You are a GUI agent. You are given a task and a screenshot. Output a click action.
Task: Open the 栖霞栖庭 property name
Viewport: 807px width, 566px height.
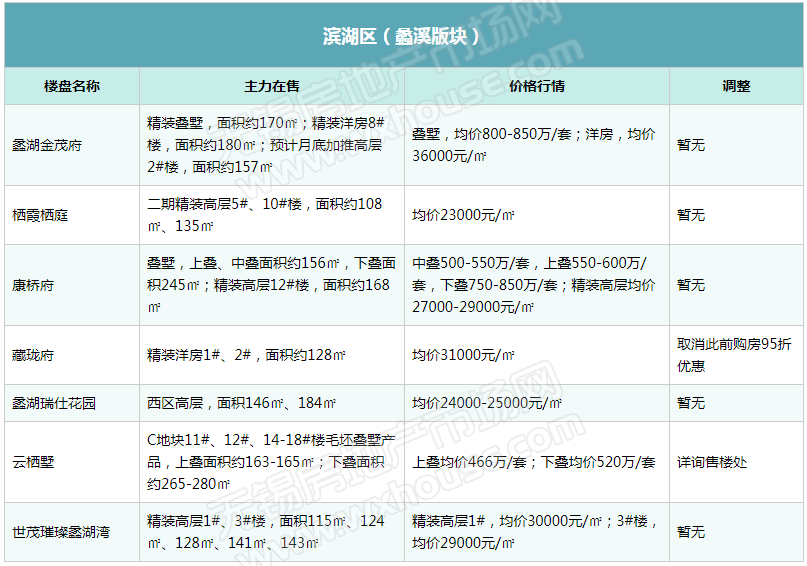click(x=40, y=215)
